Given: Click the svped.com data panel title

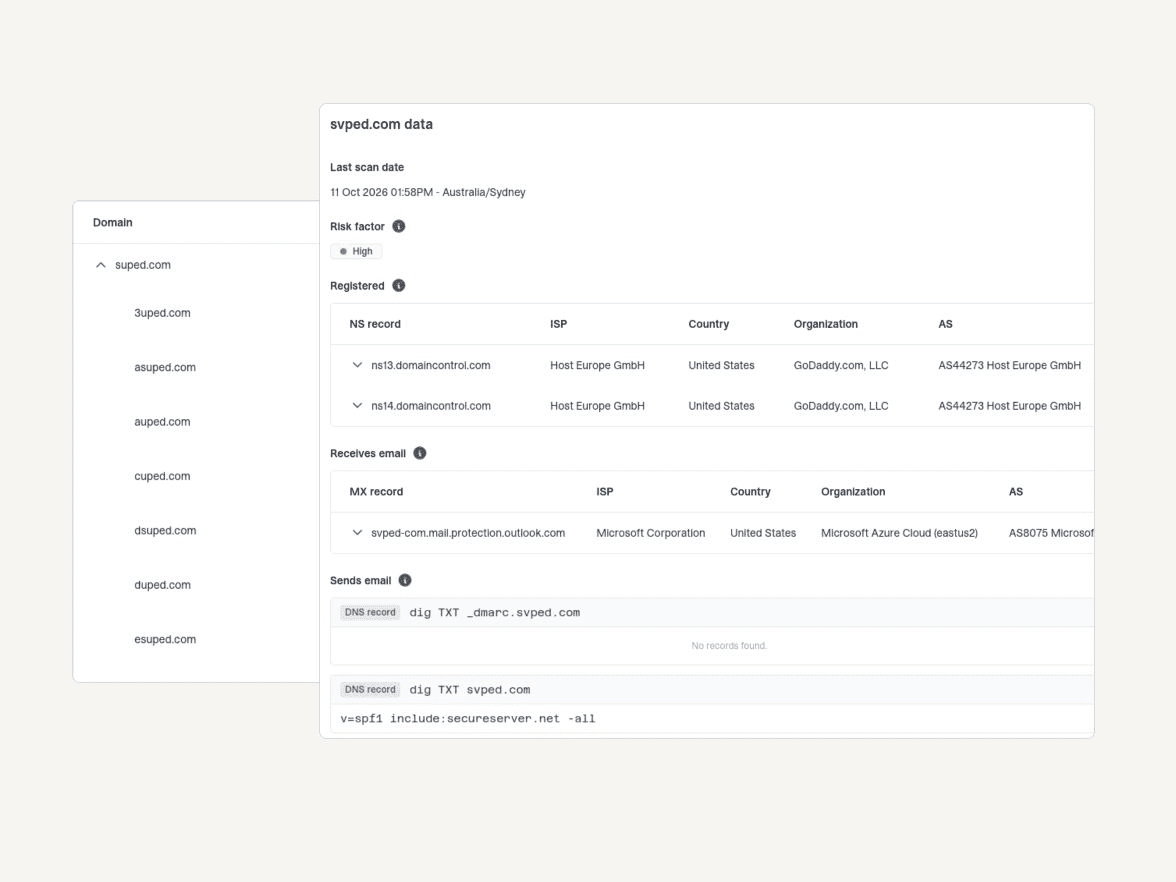Looking at the screenshot, I should 381,124.
